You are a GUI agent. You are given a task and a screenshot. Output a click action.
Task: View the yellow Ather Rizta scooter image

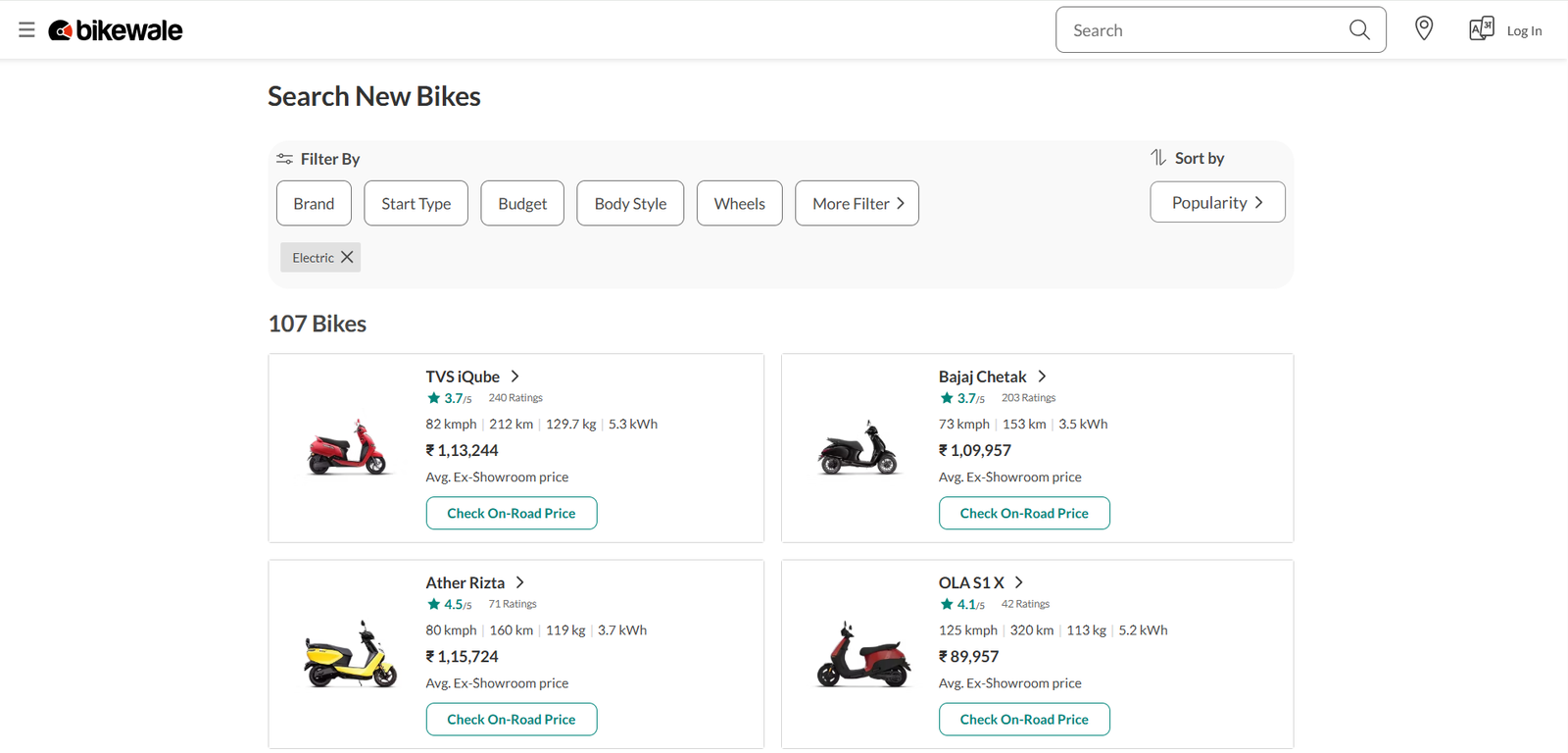(x=351, y=654)
